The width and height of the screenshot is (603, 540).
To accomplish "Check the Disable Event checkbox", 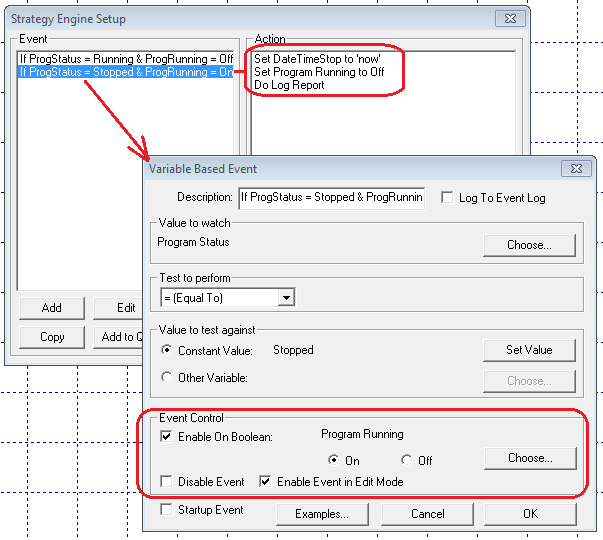I will [x=166, y=482].
